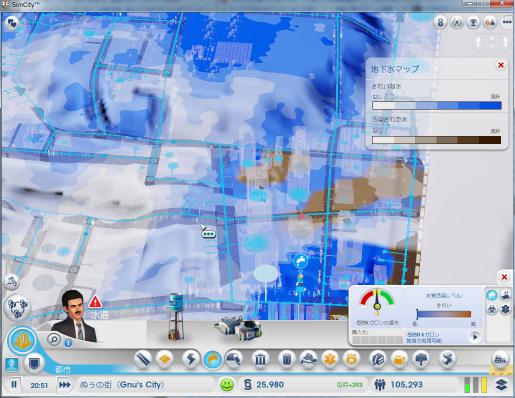The image size is (515, 398).
Task: Increase game speed with fast-forward arrows
Action: click(65, 385)
